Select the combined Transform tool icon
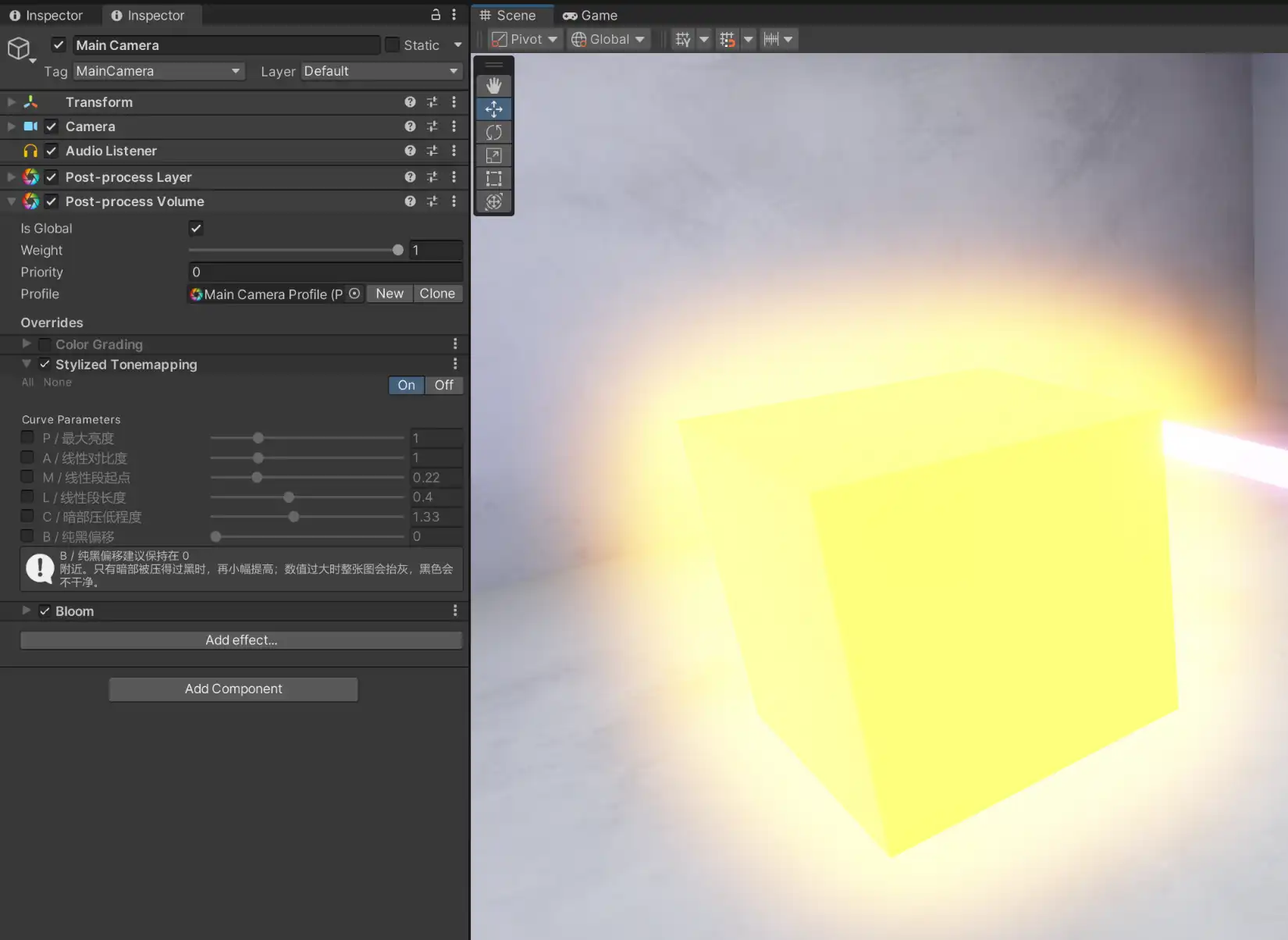This screenshot has height=940, width=1288. 493,202
